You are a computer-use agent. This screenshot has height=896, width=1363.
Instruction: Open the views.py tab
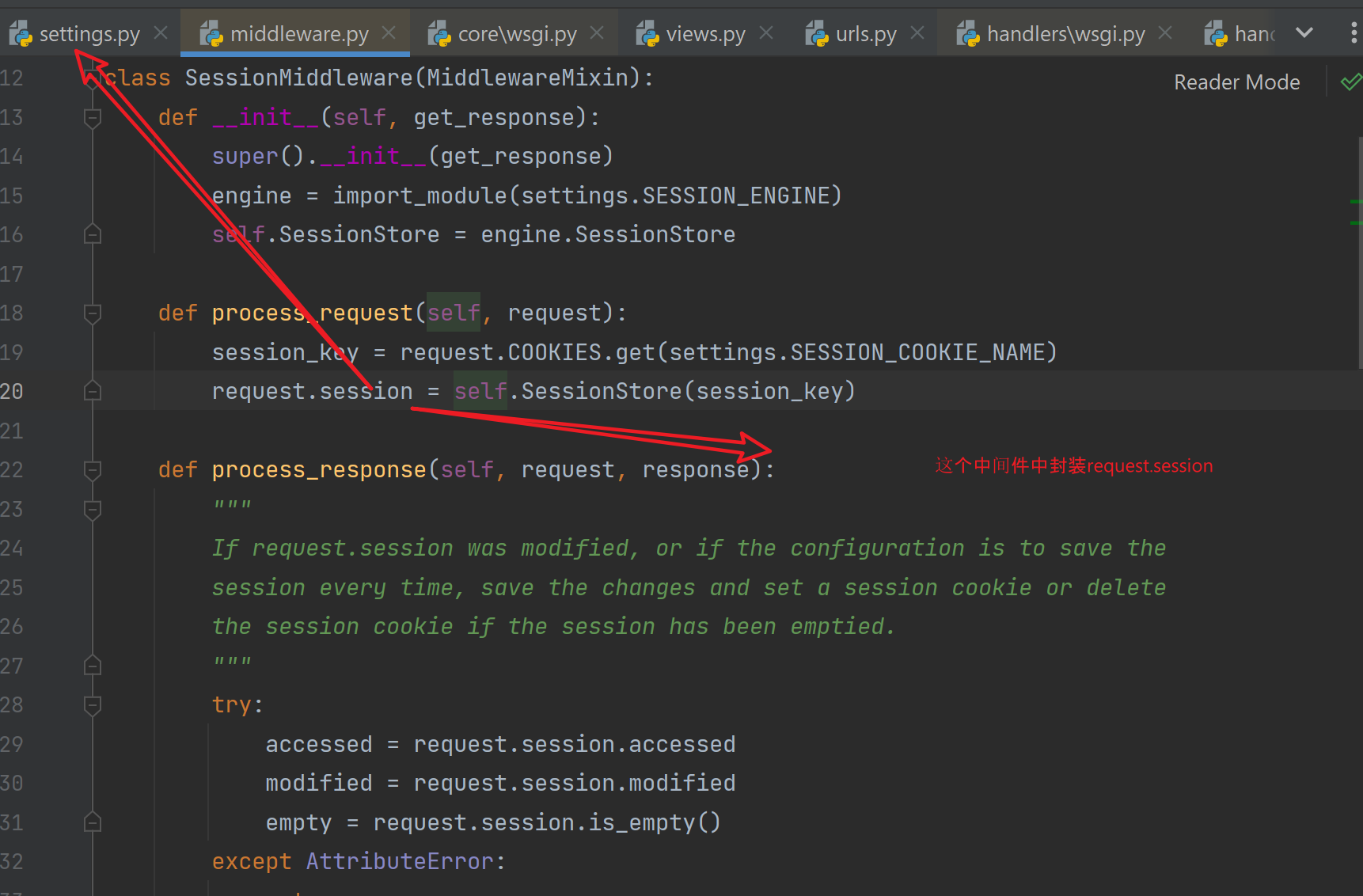pyautogui.click(x=705, y=34)
